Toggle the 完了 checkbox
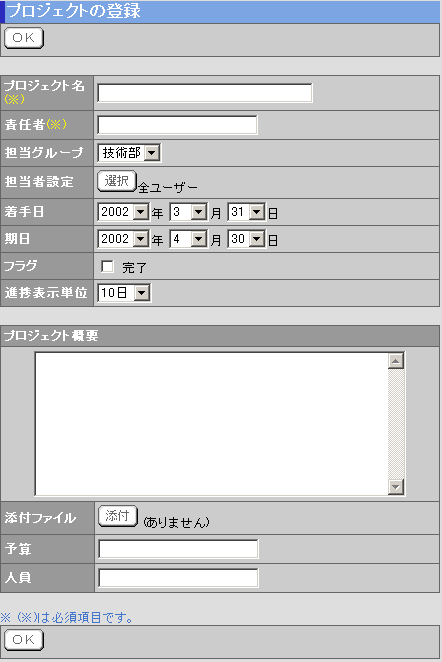 (x=107, y=266)
